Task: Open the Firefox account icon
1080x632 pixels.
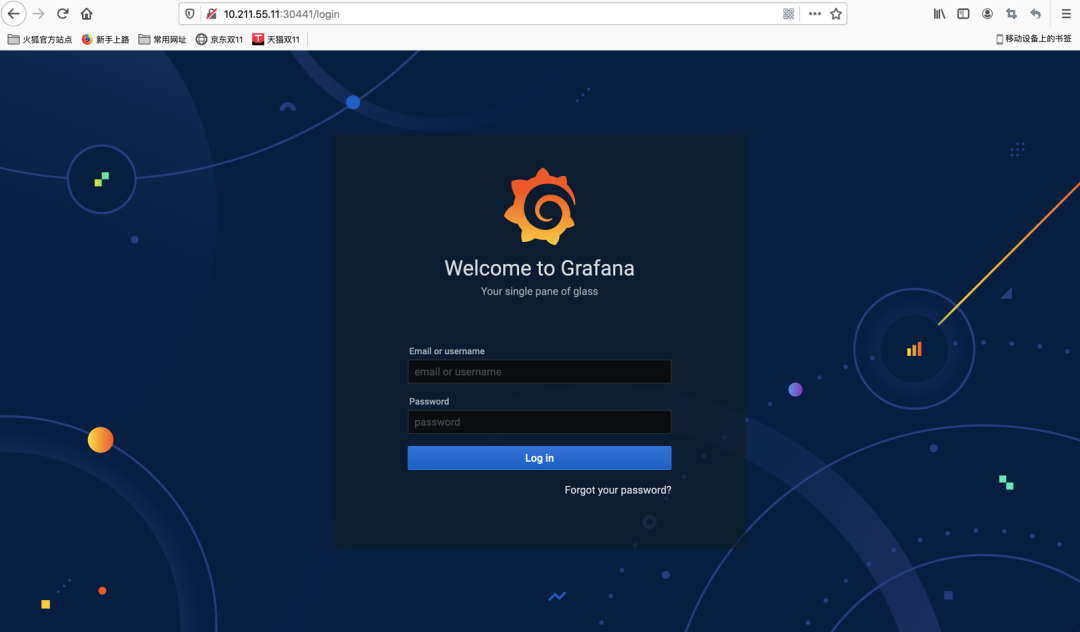Action: pos(987,14)
